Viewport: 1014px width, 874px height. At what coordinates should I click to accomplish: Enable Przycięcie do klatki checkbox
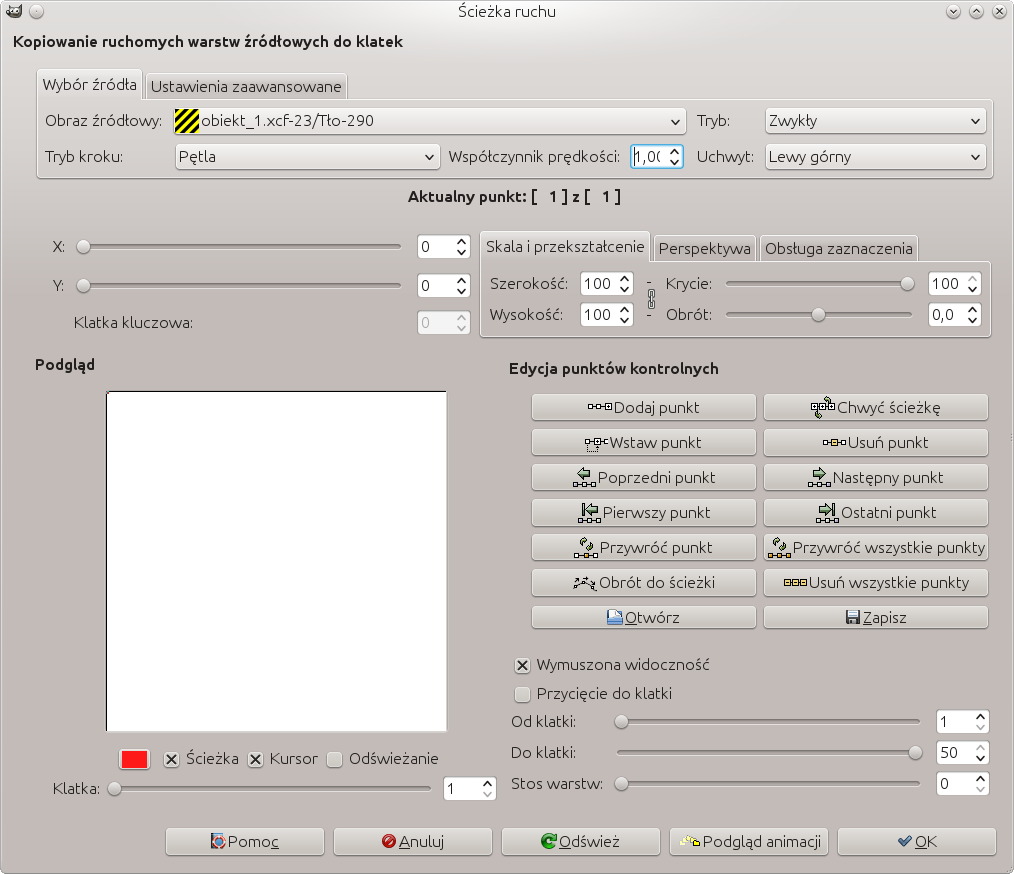point(522,693)
